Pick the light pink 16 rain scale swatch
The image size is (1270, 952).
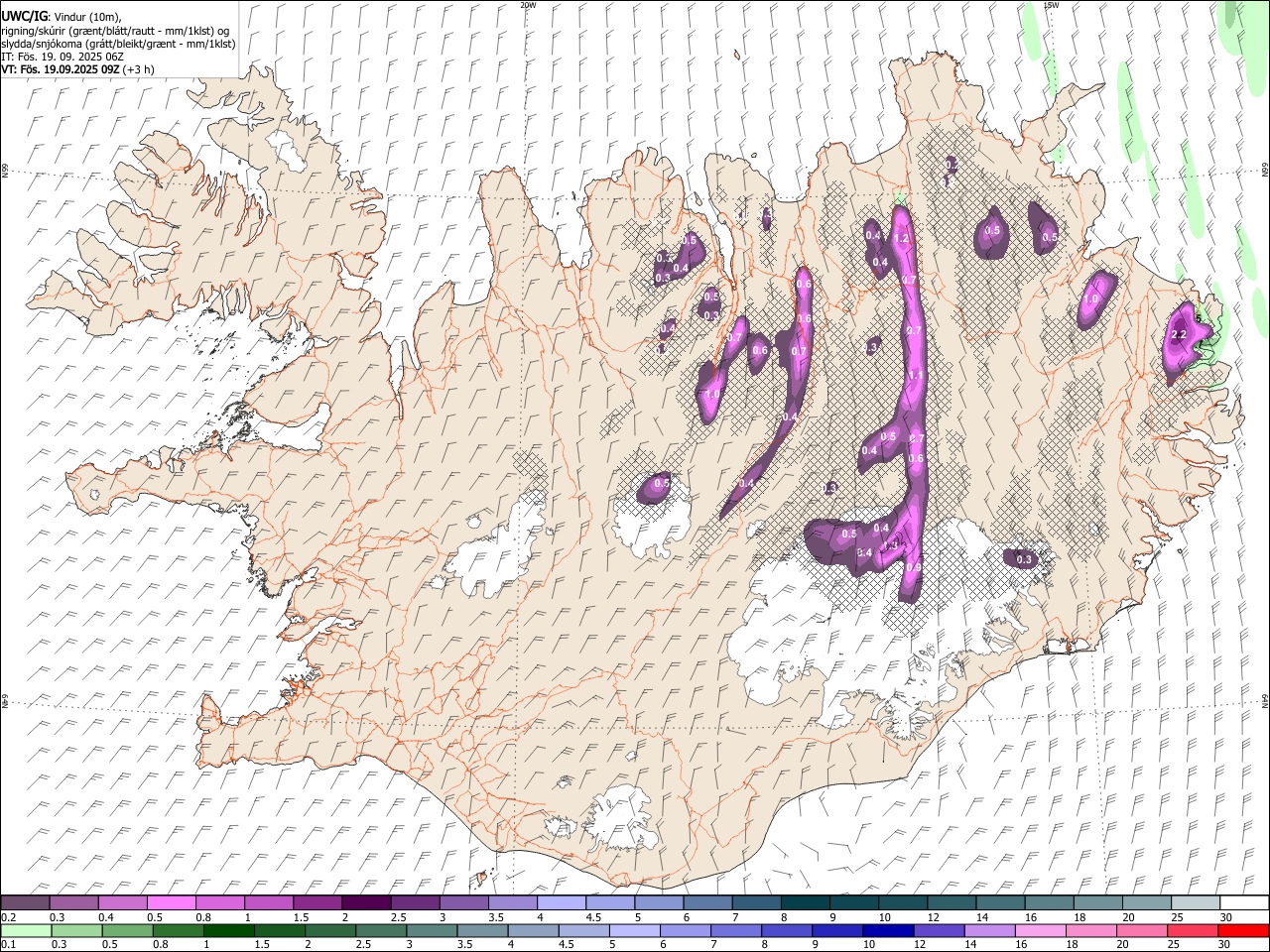click(1040, 930)
